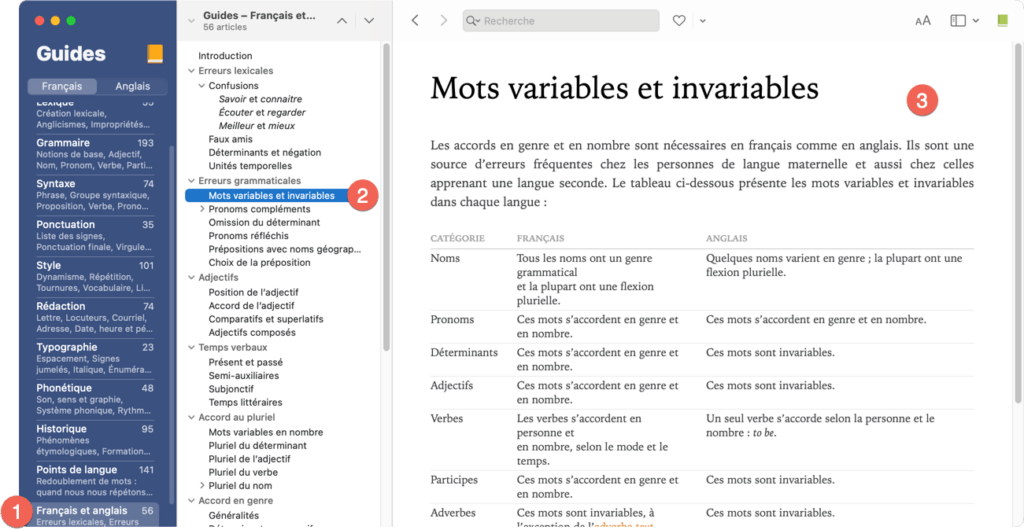1024x530 pixels.
Task: Open the Introduction article
Action: [225, 56]
